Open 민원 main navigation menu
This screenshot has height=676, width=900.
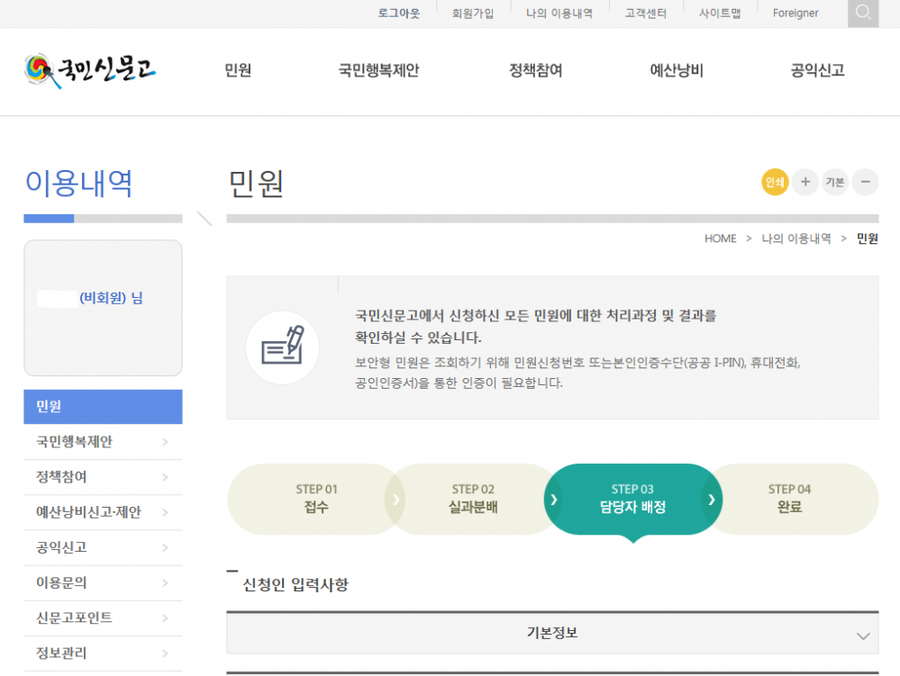[238, 70]
